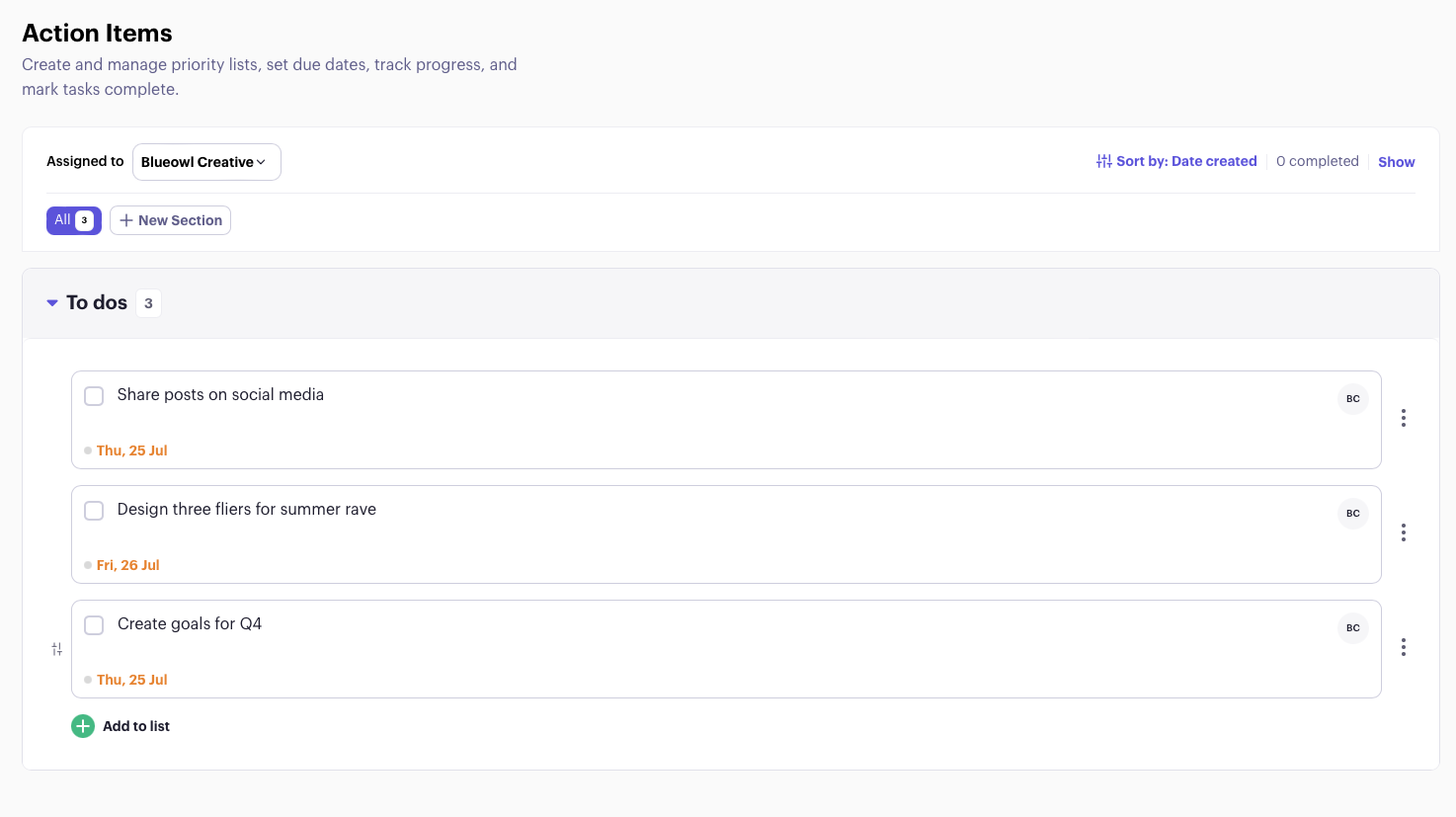Click the To dos count badge

pyautogui.click(x=148, y=303)
